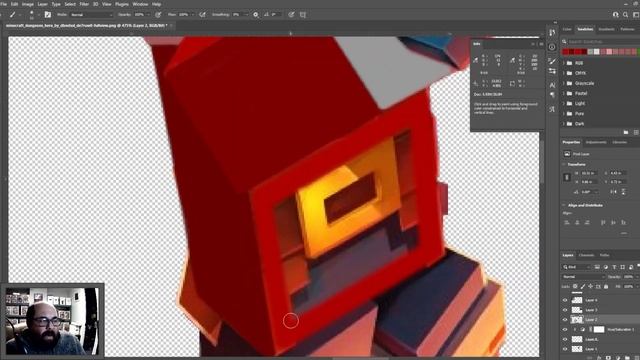This screenshot has width=640, height=360.
Task: Toggle lock image pixels brush icon
Action: [x=583, y=287]
